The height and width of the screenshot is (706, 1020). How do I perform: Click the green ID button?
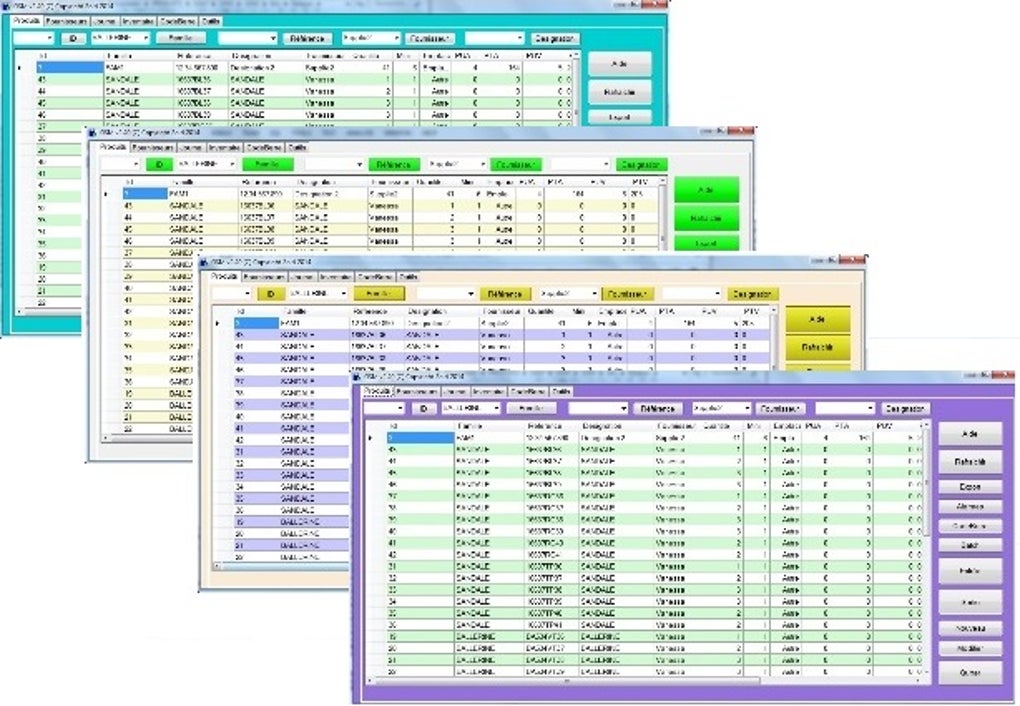(160, 164)
